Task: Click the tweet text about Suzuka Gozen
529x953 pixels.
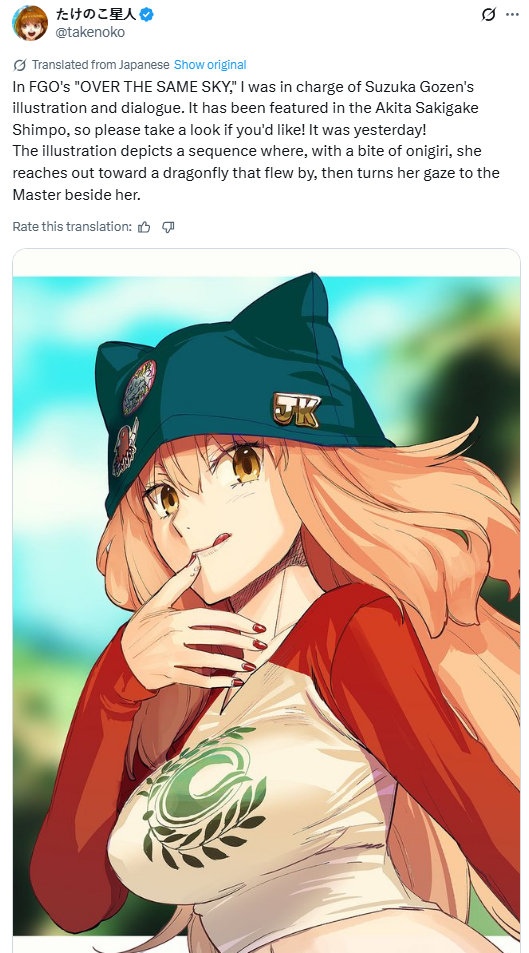Action: [x=257, y=140]
